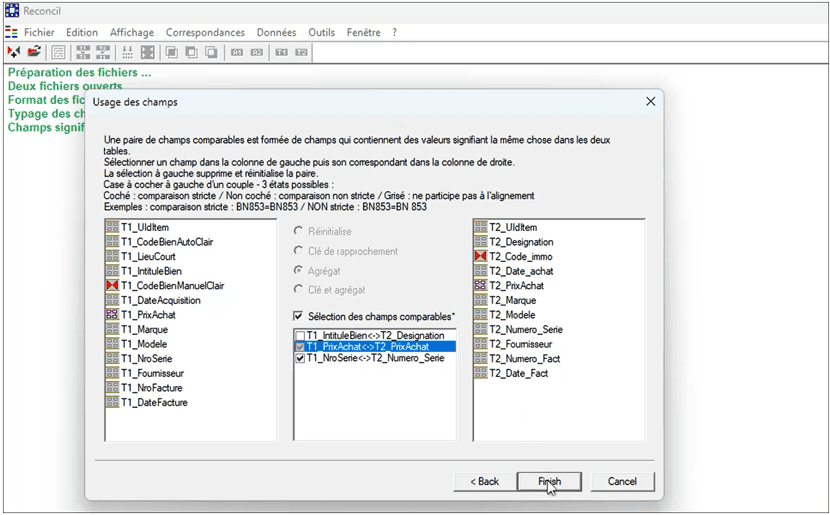Select the 'Clé de rapprochement' radio option
830x515 pixels.
(x=299, y=251)
